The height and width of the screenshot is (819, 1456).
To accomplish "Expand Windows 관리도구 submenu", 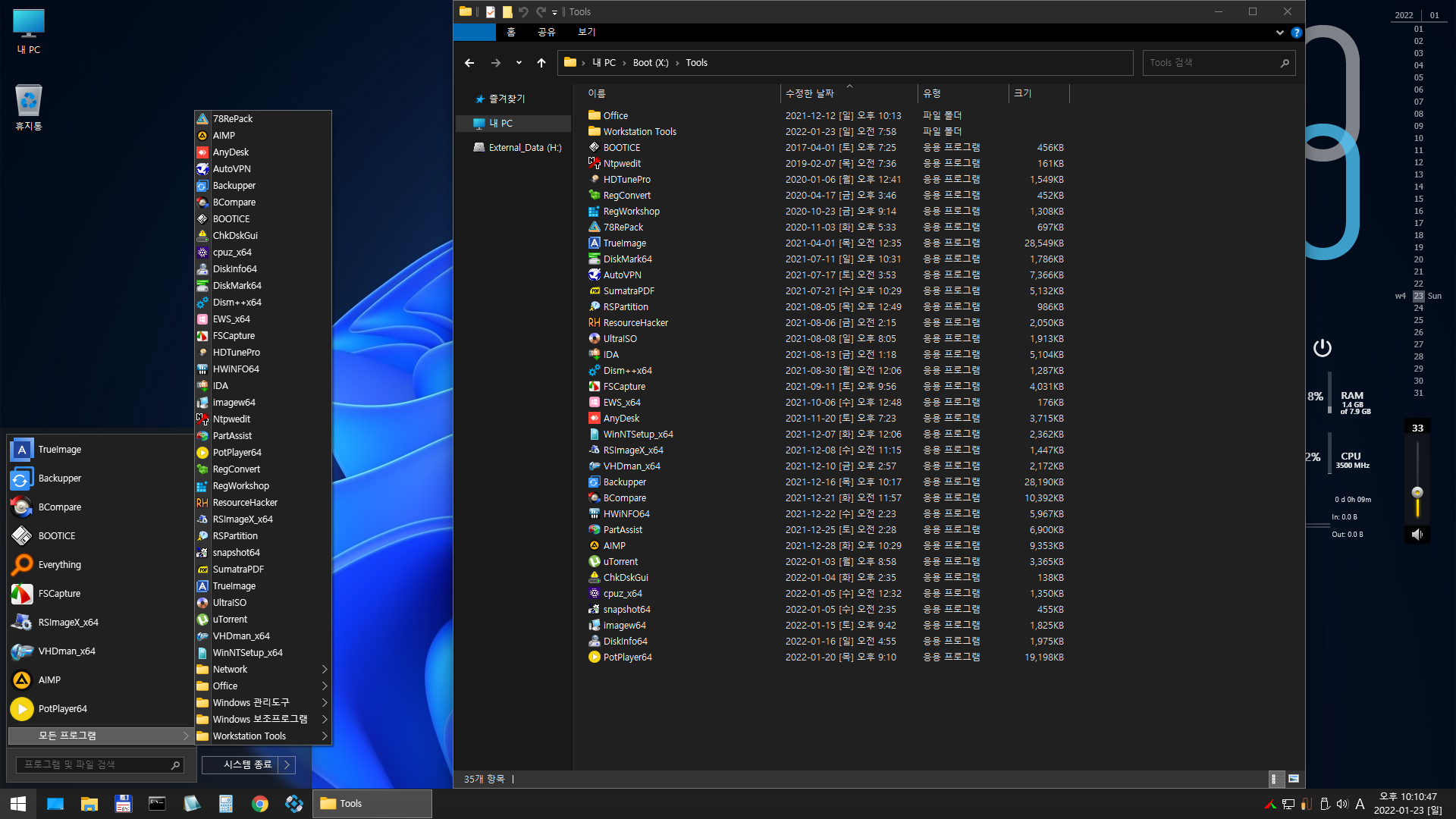I will pos(262,703).
